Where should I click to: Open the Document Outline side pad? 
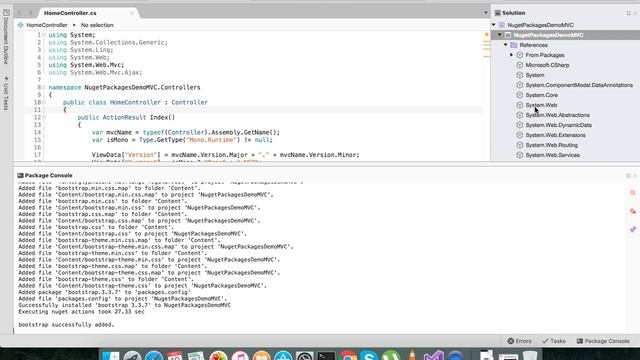(6, 37)
